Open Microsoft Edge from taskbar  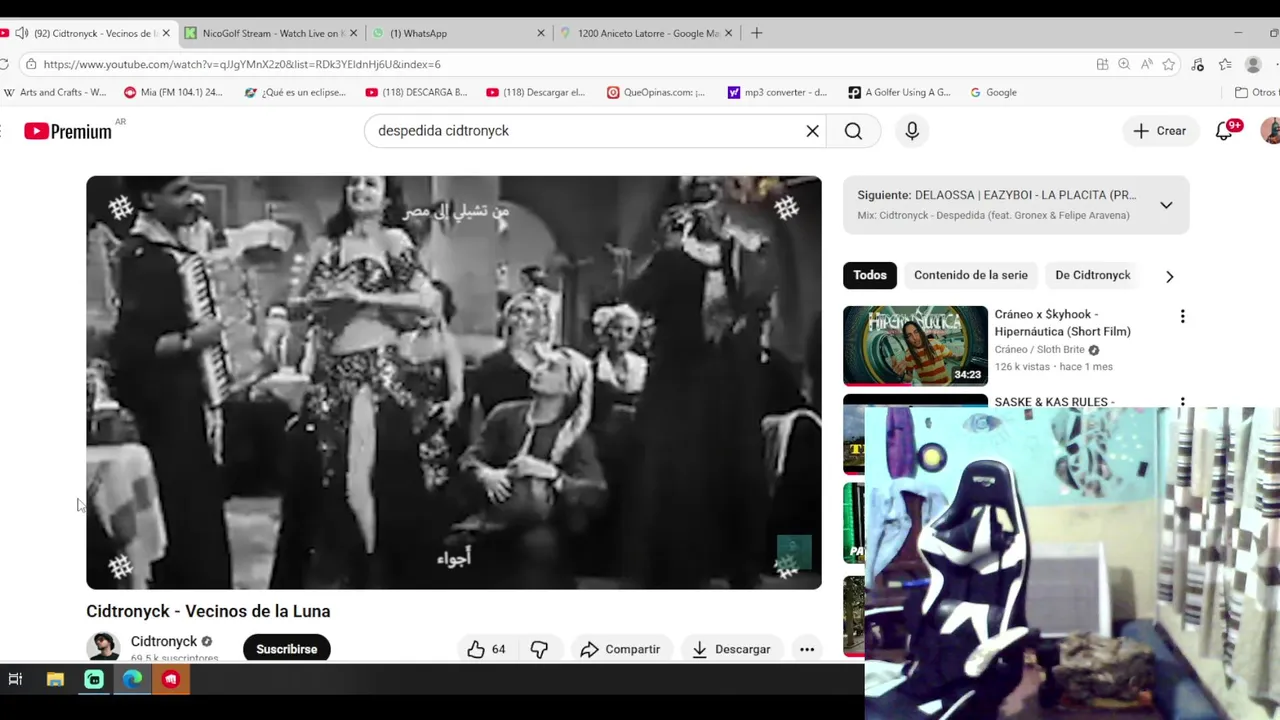point(132,679)
